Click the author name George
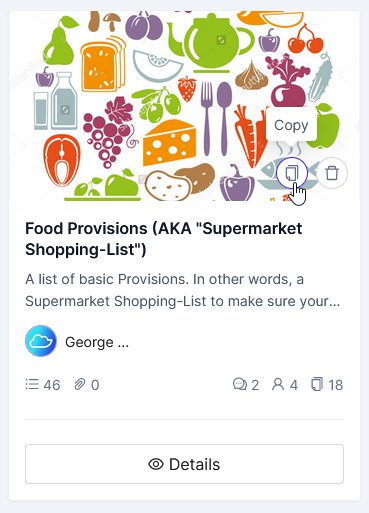This screenshot has width=369, height=513. click(x=97, y=342)
